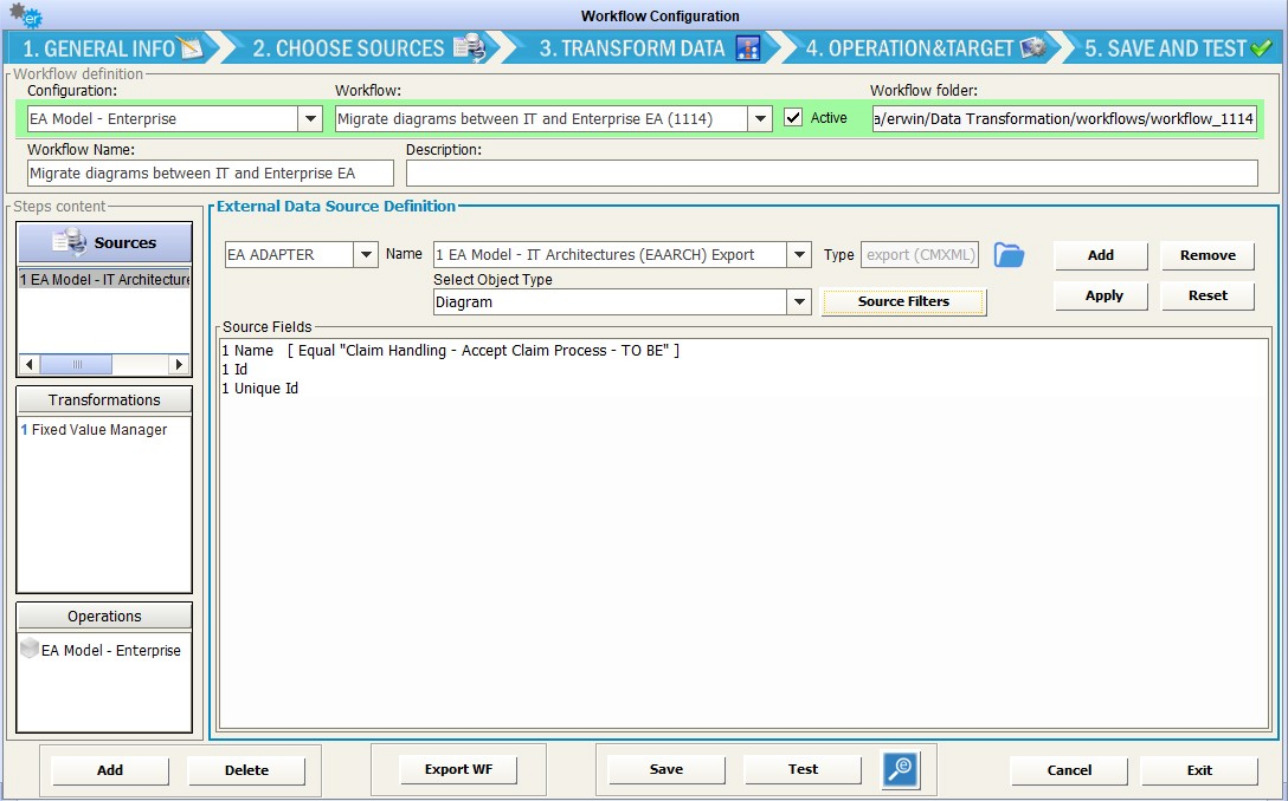
Task: Click the Type export (CMXML) field
Action: click(x=920, y=255)
